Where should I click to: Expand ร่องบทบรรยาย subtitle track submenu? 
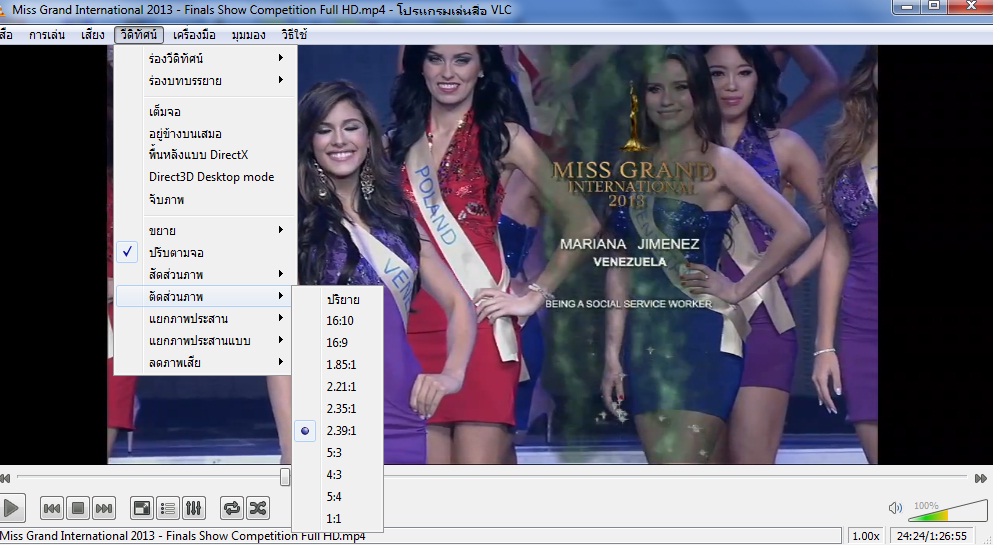203,80
